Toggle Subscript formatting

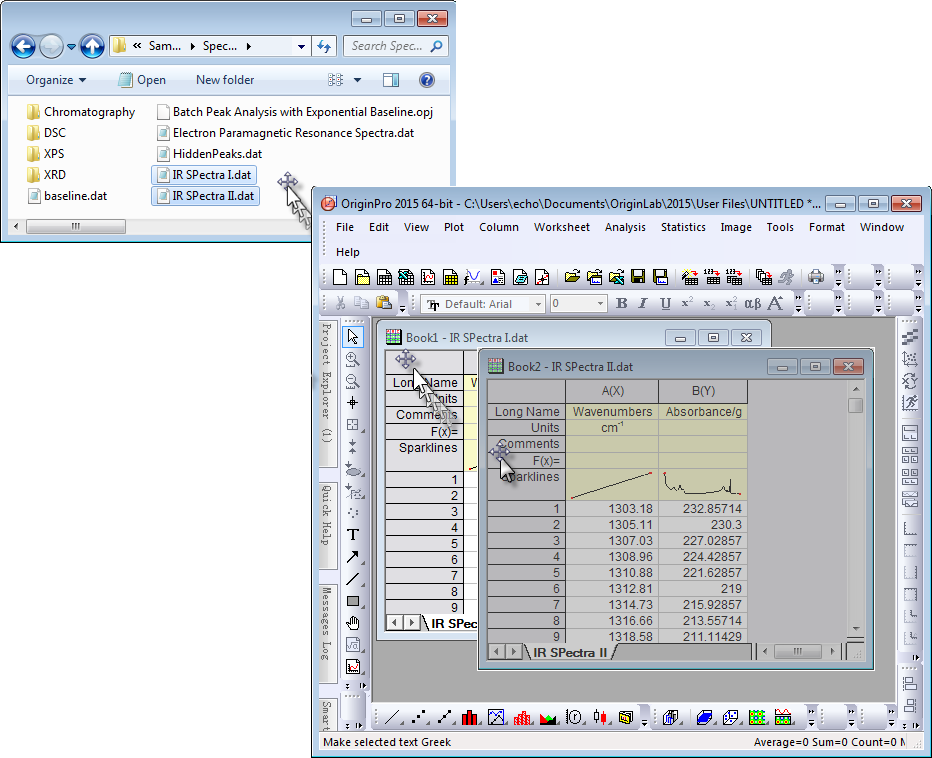coord(709,303)
